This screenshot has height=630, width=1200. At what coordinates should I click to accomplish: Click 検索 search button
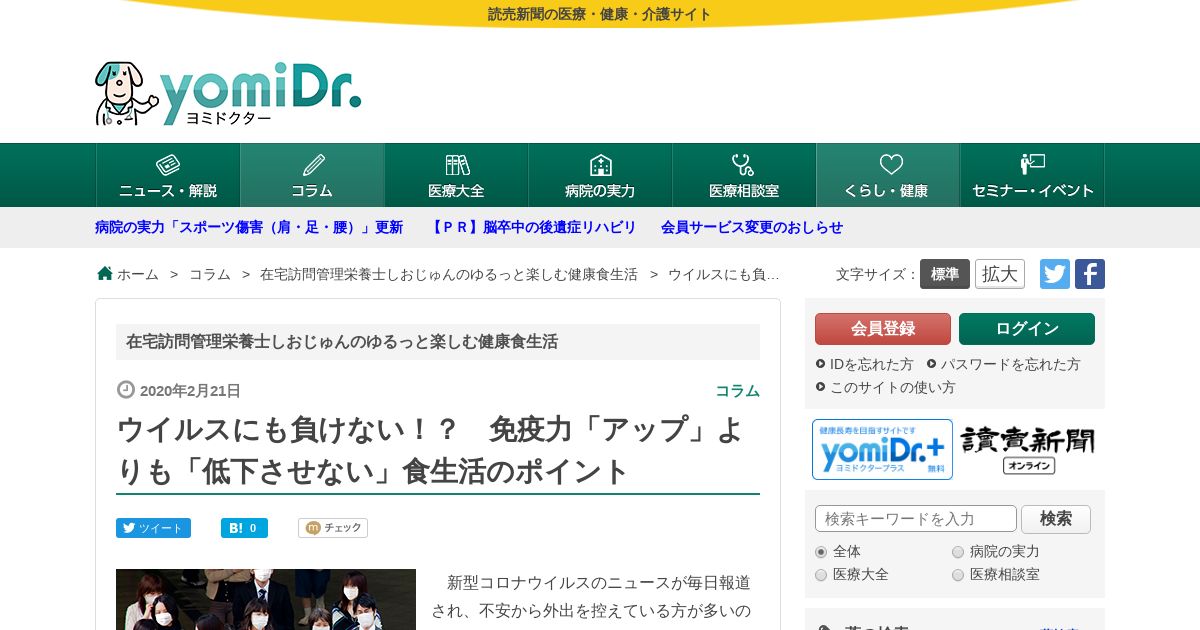(1056, 519)
